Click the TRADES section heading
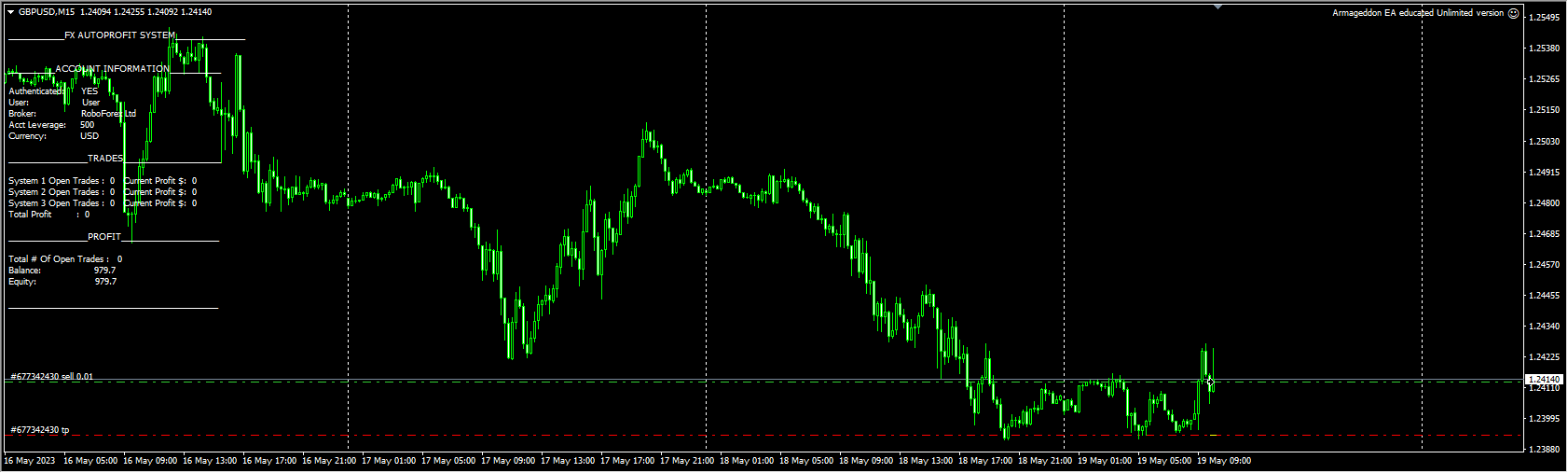The image size is (1568, 473). (x=105, y=159)
